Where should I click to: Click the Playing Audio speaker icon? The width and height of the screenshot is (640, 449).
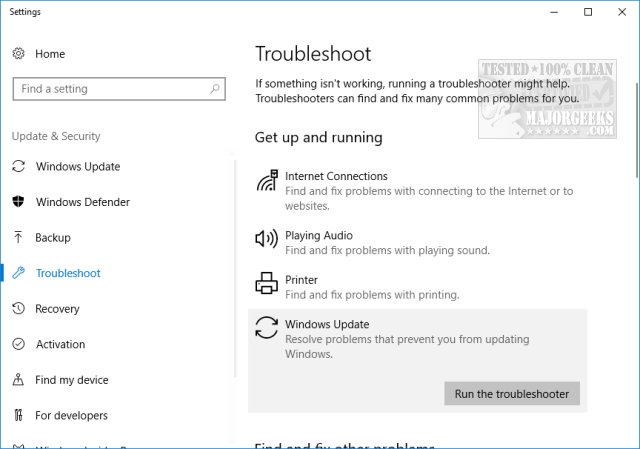tap(267, 238)
